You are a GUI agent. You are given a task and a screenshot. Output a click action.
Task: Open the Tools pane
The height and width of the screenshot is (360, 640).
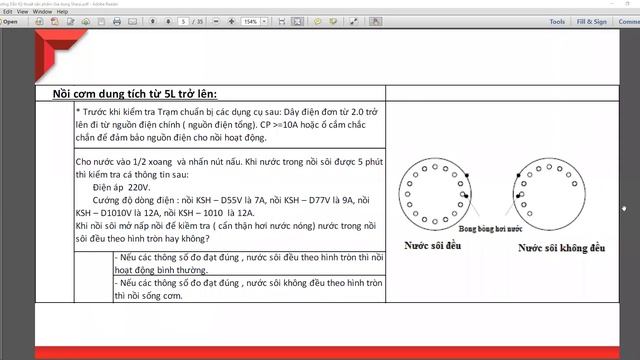pyautogui.click(x=557, y=22)
